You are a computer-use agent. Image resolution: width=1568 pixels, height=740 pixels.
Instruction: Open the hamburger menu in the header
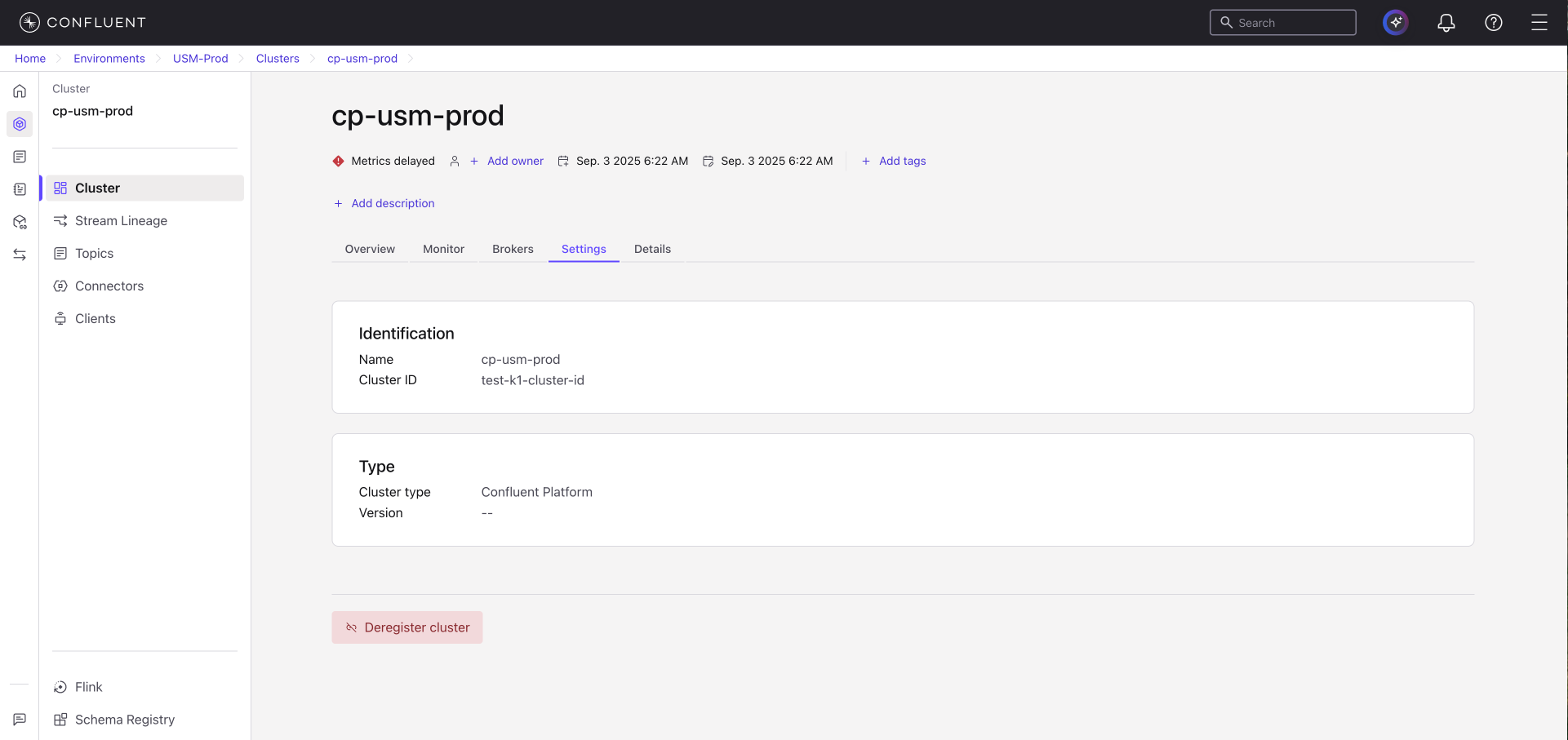click(x=1539, y=23)
